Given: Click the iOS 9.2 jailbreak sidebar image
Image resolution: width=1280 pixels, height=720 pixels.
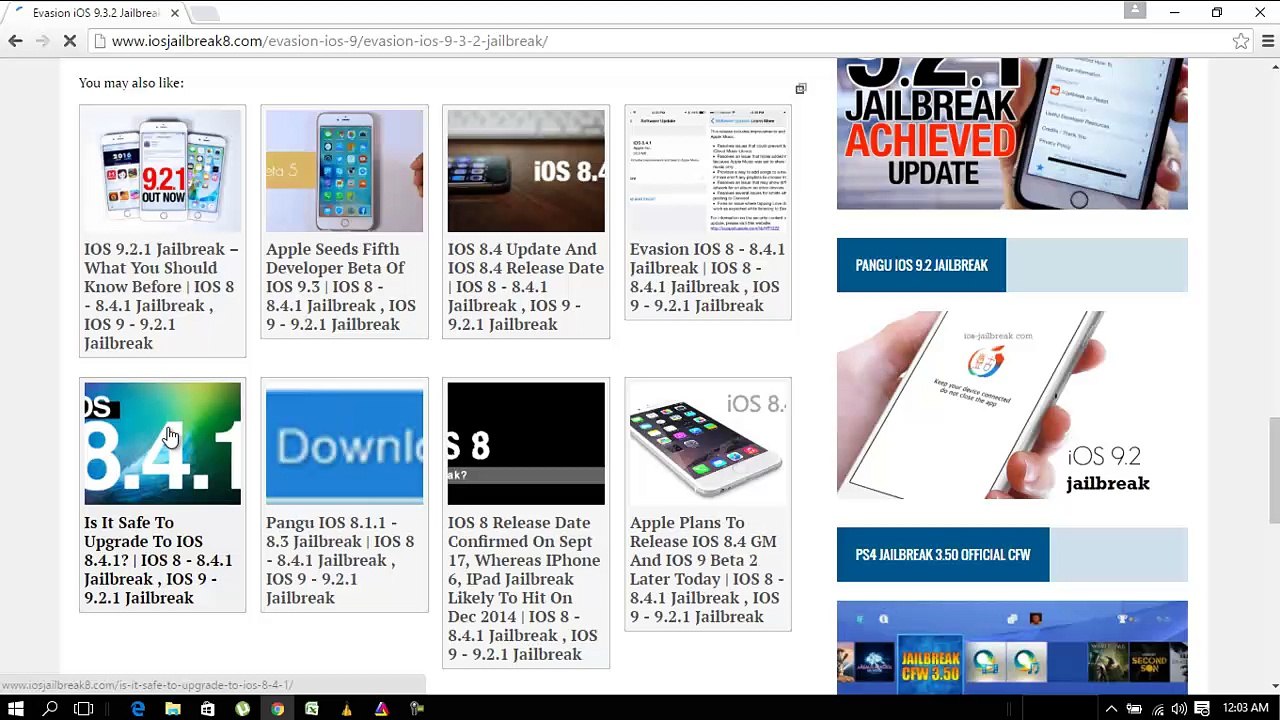Looking at the screenshot, I should (x=1012, y=405).
